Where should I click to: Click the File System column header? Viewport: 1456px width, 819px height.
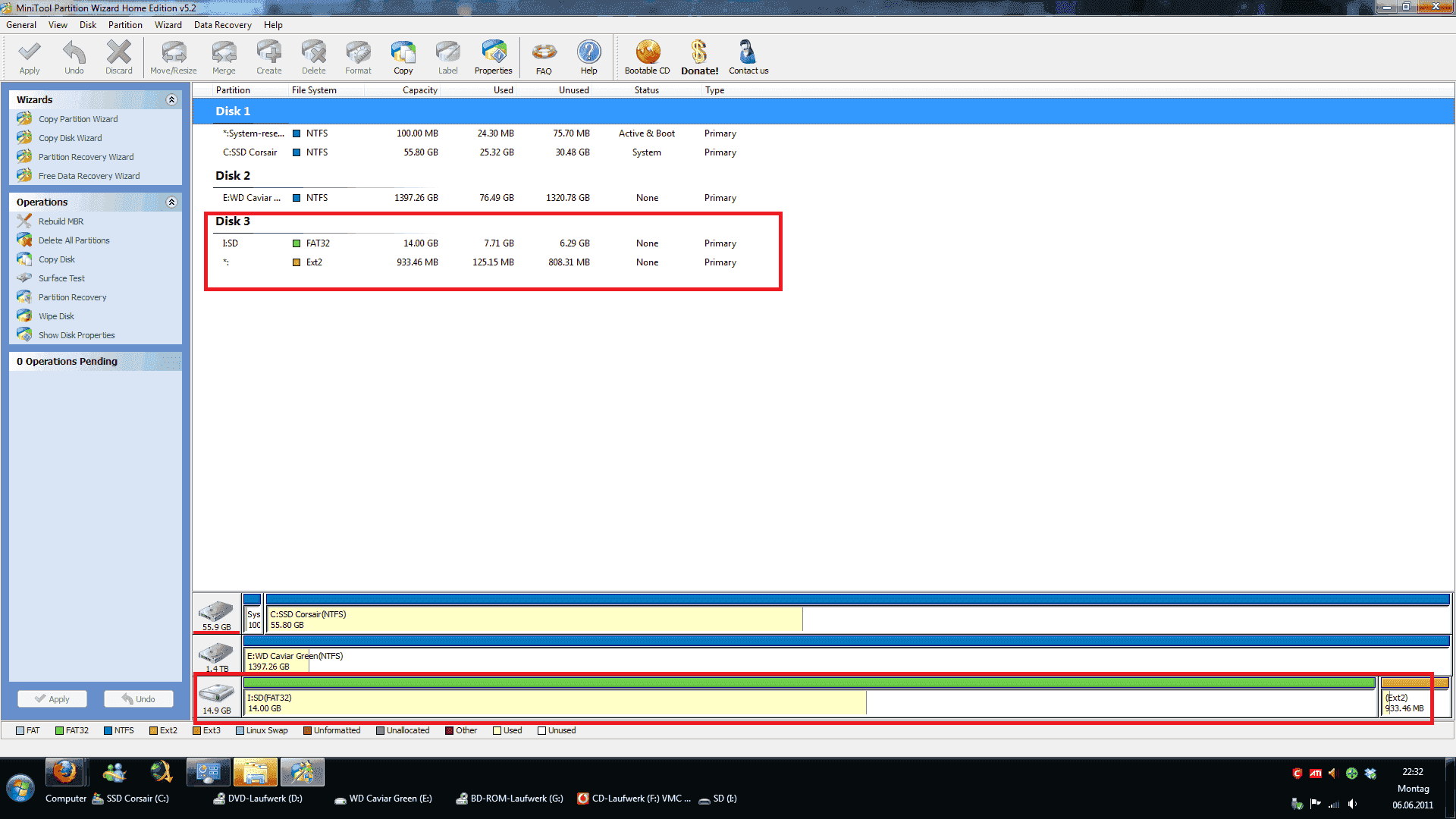pos(314,90)
